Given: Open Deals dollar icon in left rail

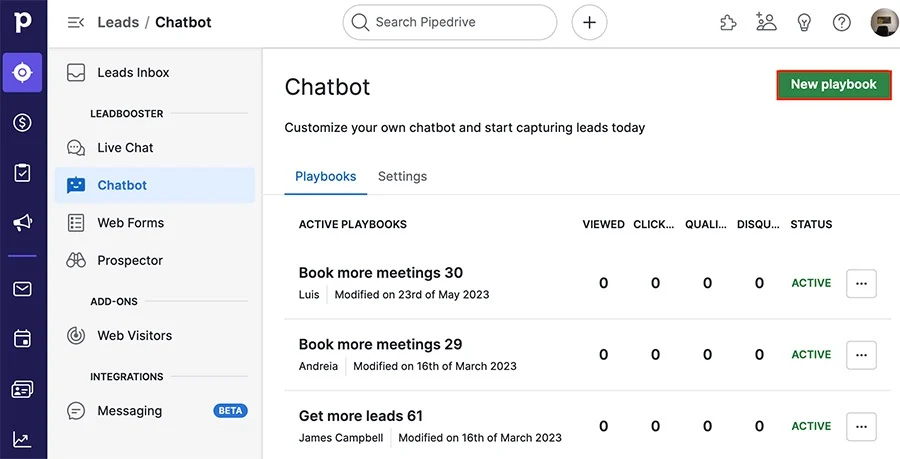Looking at the screenshot, I should pyautogui.click(x=22, y=123).
